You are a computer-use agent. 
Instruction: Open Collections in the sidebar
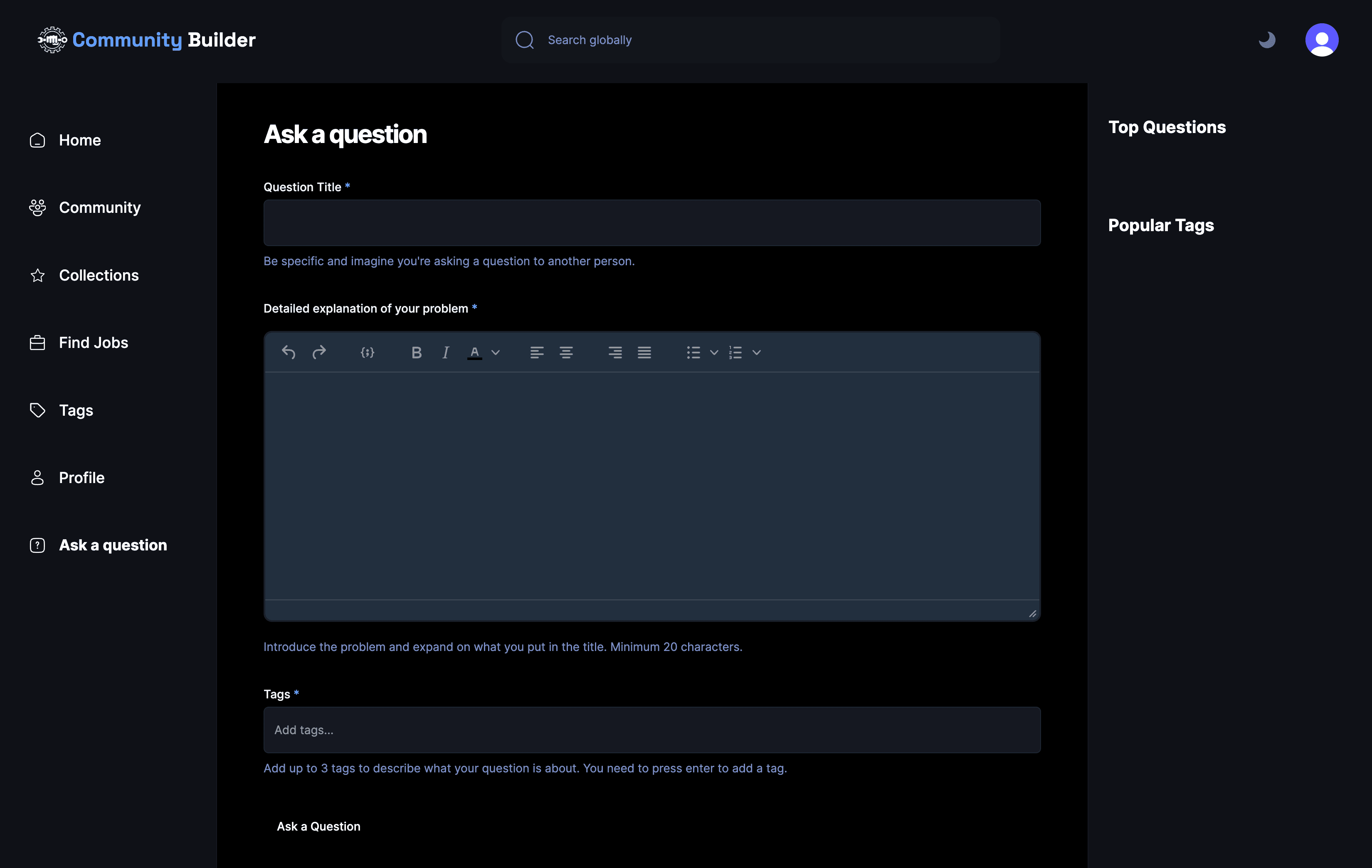(x=99, y=275)
